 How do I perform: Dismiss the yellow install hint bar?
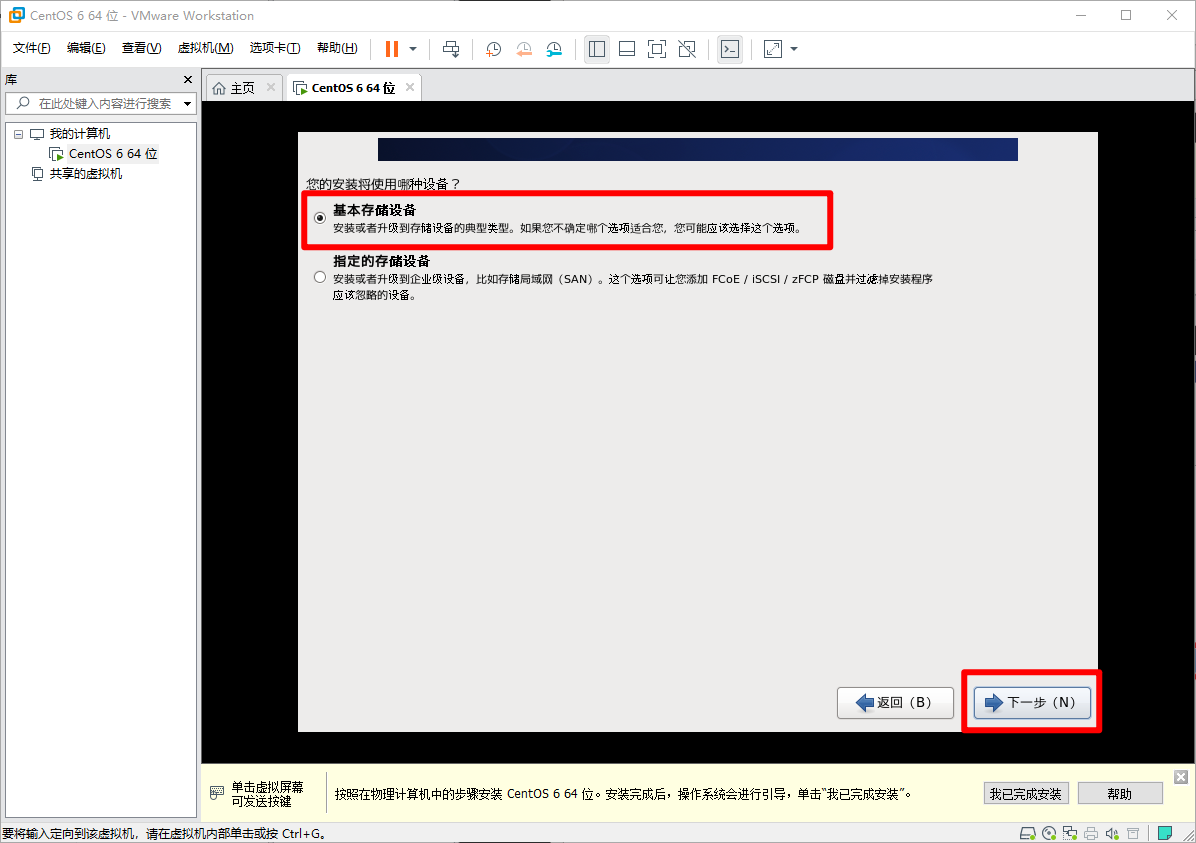click(1181, 777)
